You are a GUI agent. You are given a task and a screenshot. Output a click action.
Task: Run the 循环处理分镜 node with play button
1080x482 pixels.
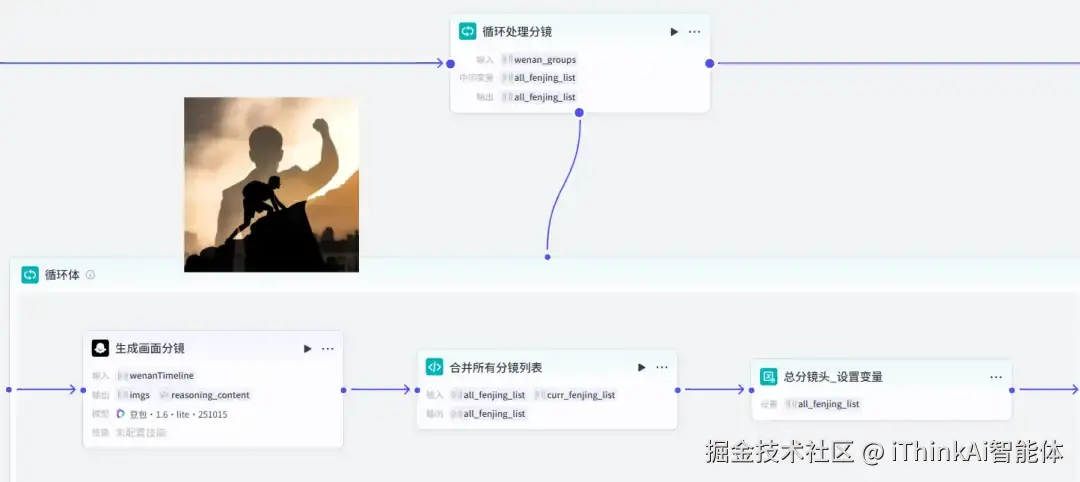[x=674, y=32]
